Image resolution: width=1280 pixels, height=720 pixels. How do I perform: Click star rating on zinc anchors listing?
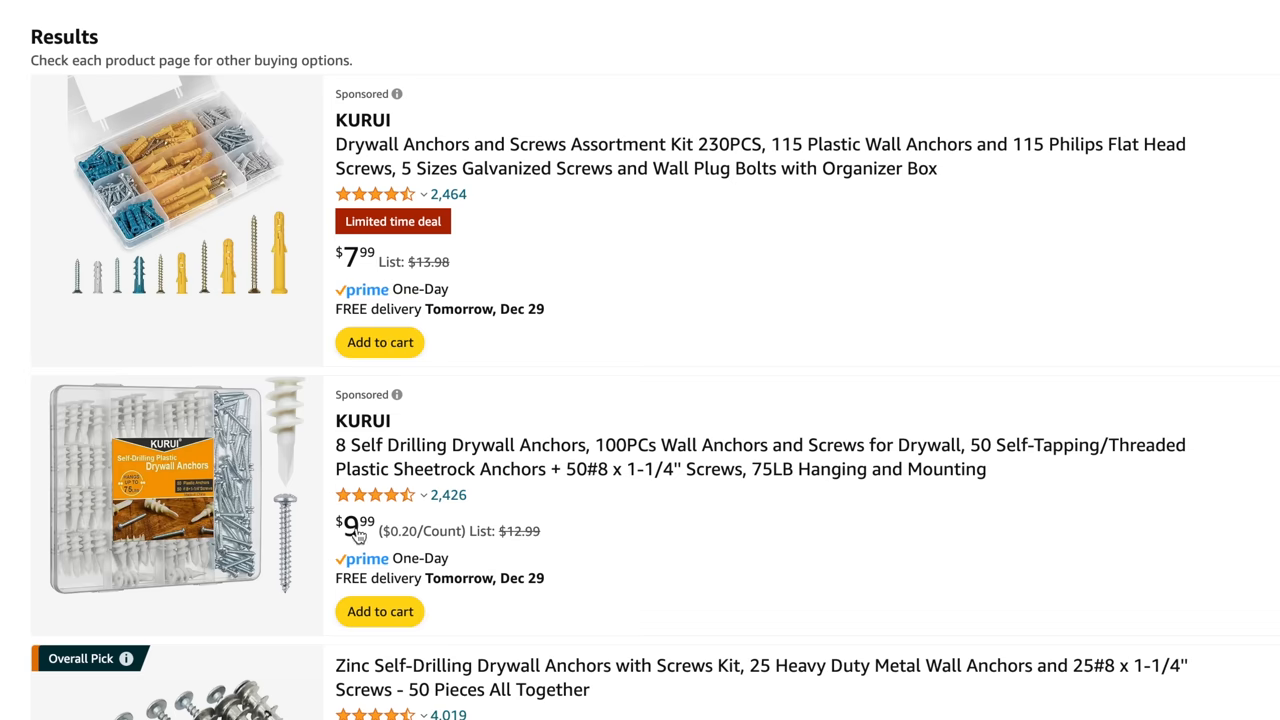pyautogui.click(x=375, y=714)
